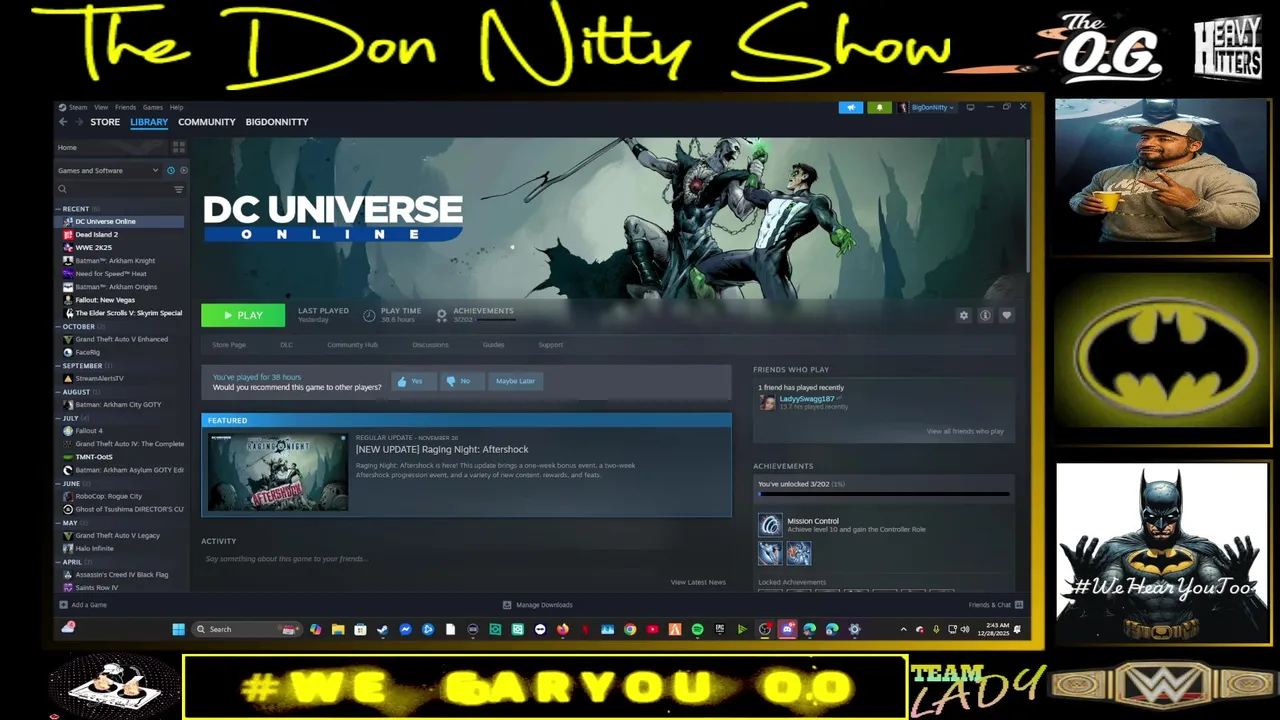Open the Epic Games taskbar icon
1280x720 pixels.
click(719, 629)
